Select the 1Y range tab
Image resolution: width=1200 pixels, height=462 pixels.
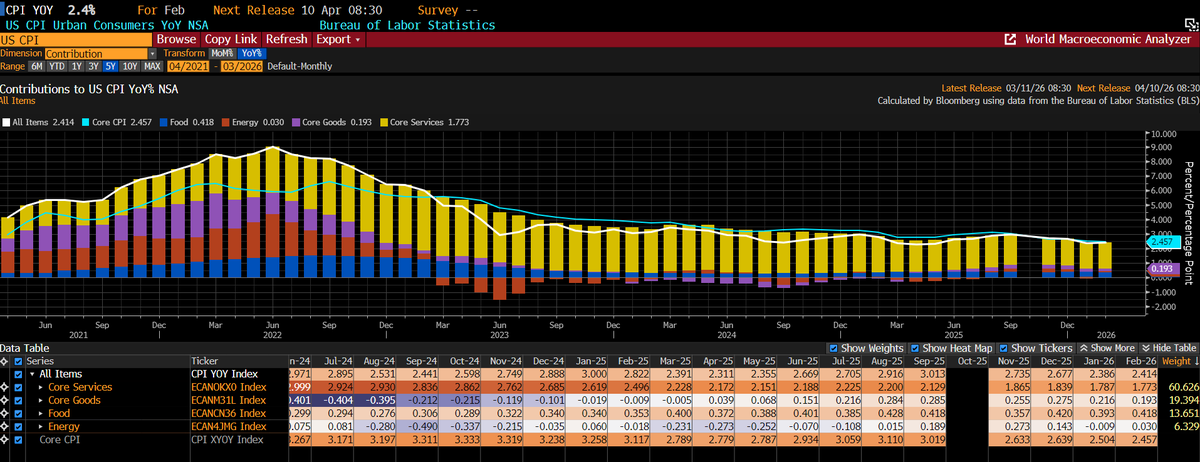click(x=77, y=66)
